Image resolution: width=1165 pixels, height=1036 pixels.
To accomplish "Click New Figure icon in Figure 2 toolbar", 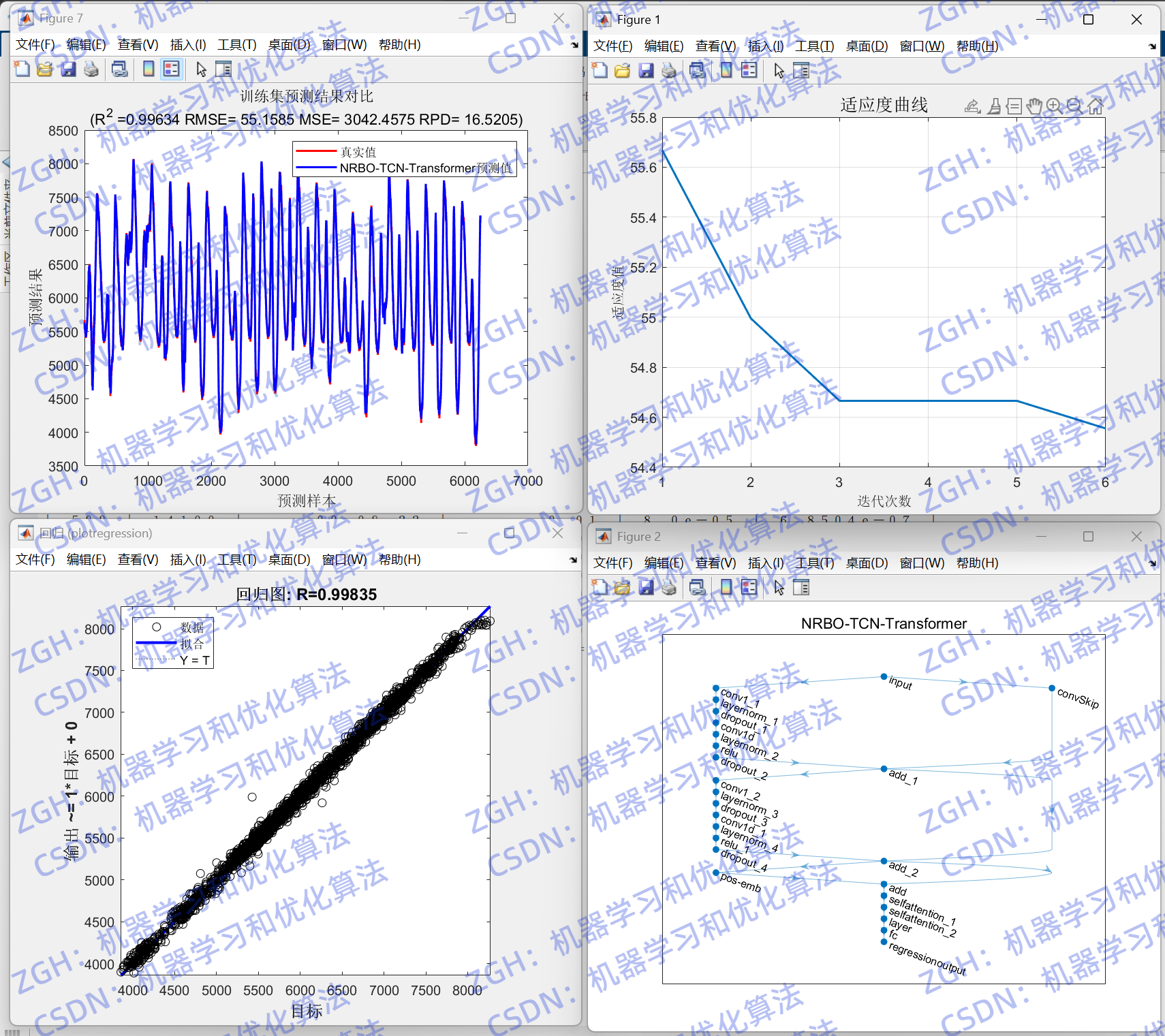I will tap(600, 587).
